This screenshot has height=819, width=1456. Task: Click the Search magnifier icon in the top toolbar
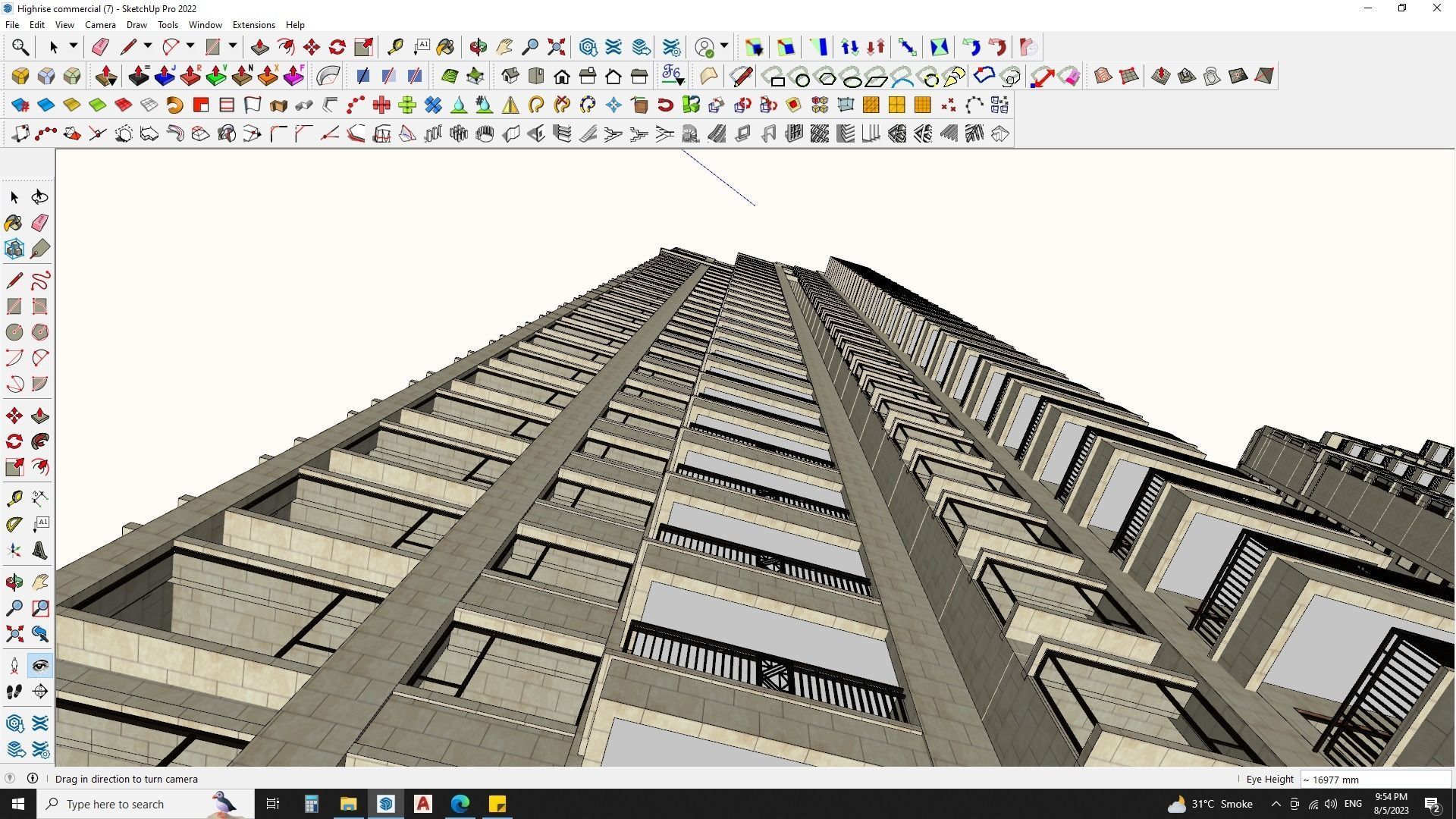[x=20, y=47]
